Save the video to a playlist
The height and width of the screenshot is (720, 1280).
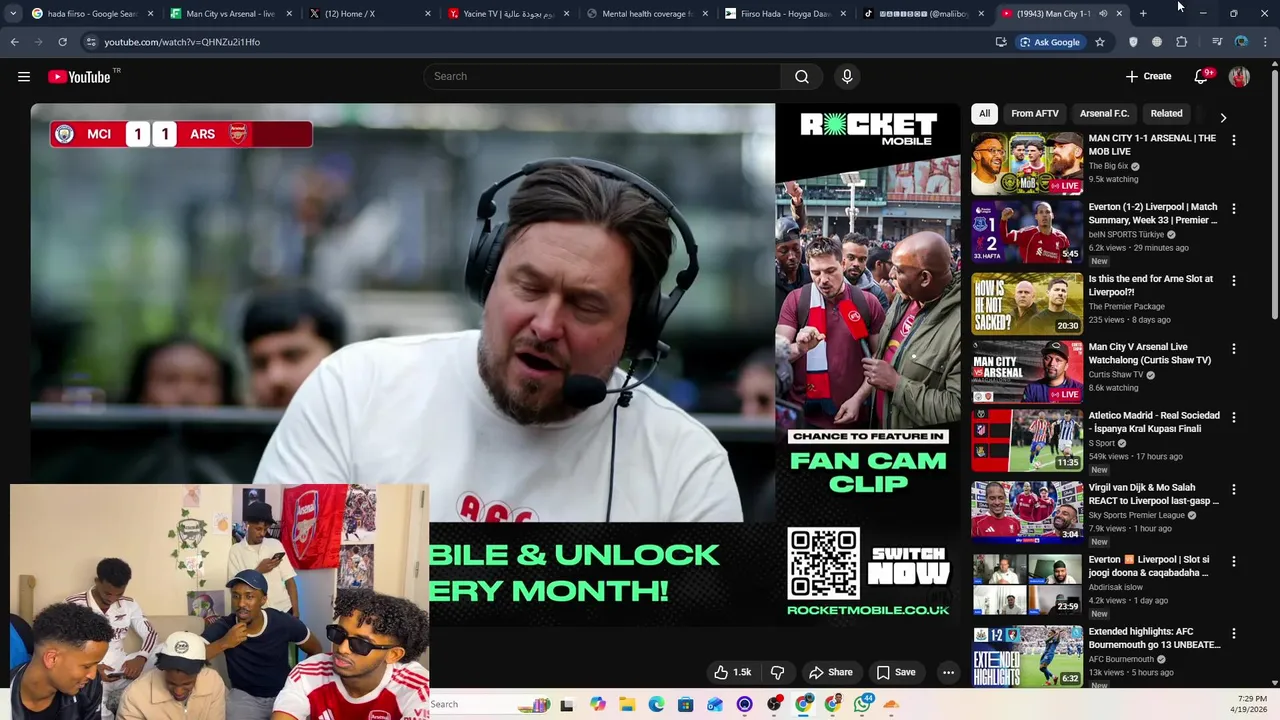[x=895, y=672]
